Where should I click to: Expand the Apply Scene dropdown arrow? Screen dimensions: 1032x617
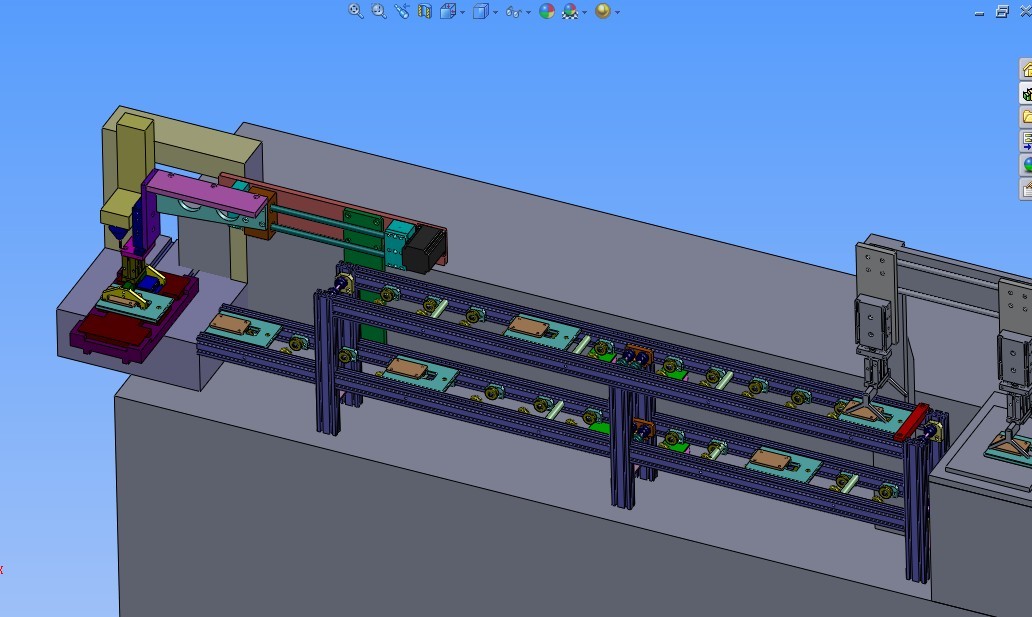click(584, 13)
